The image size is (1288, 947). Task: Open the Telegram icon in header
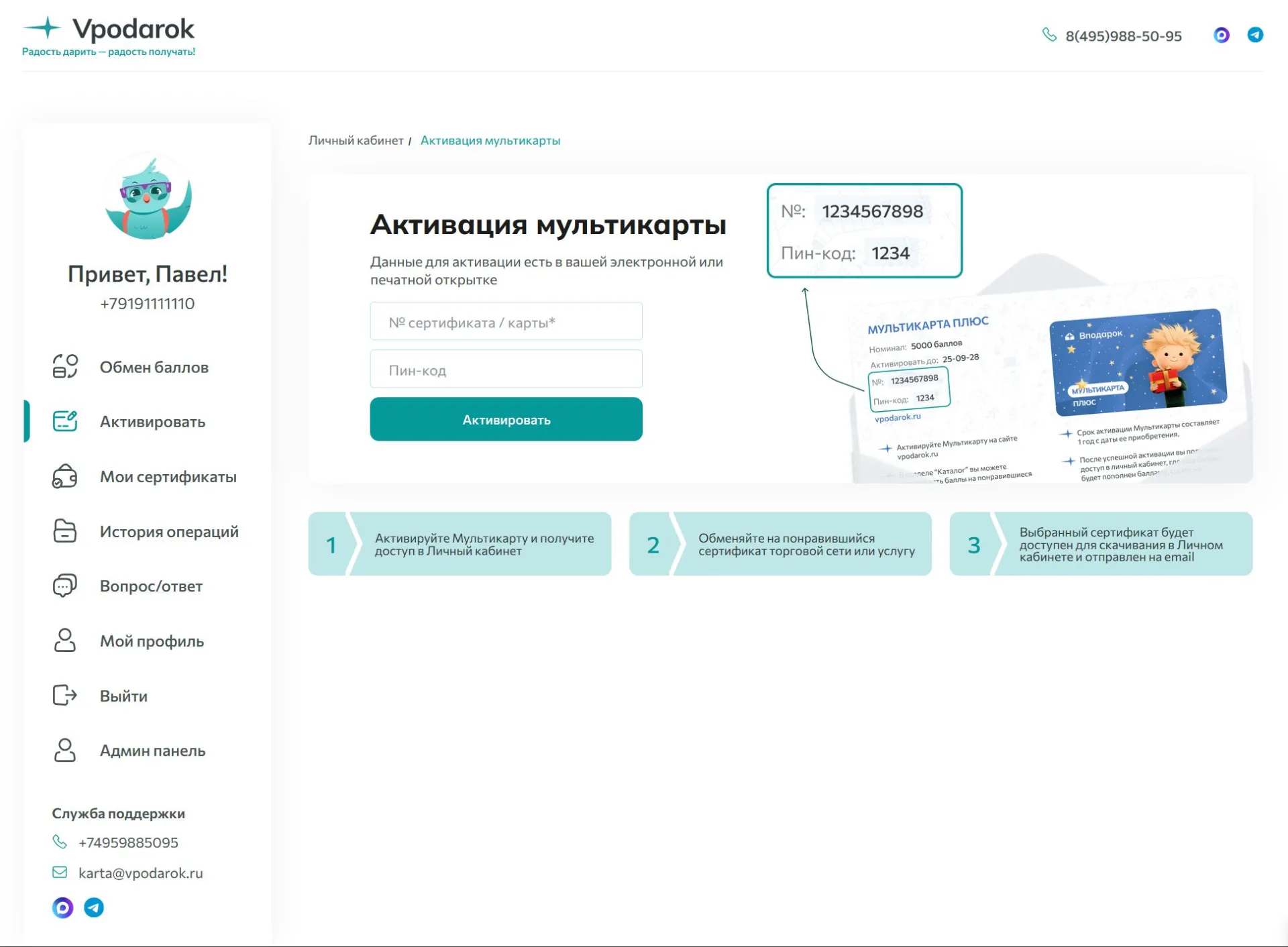pos(1255,35)
